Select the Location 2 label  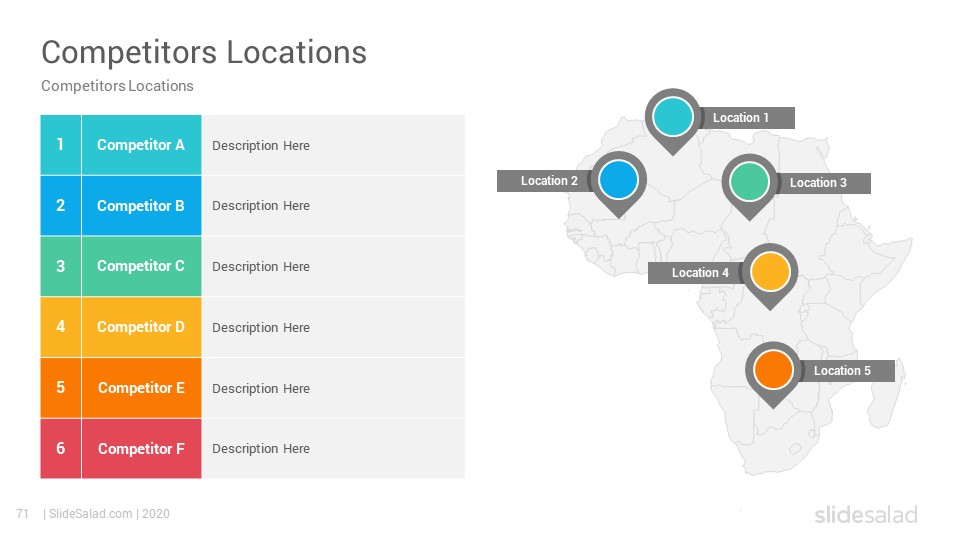(x=544, y=181)
